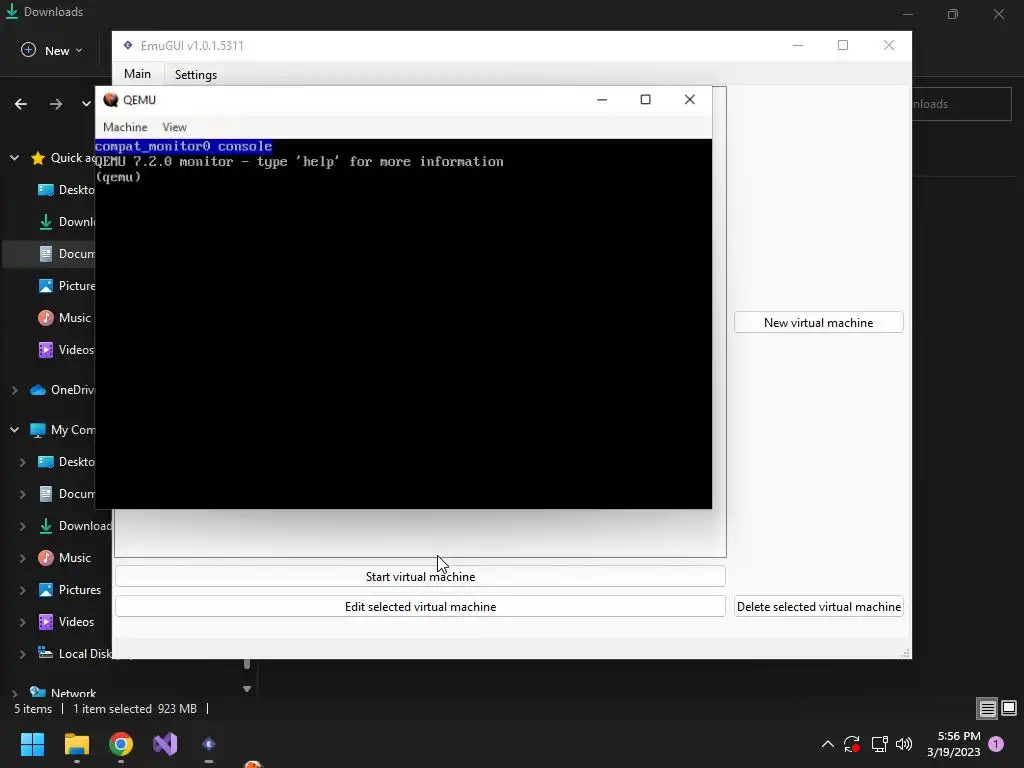Click the network tray icon
The width and height of the screenshot is (1024, 768).
tap(879, 744)
